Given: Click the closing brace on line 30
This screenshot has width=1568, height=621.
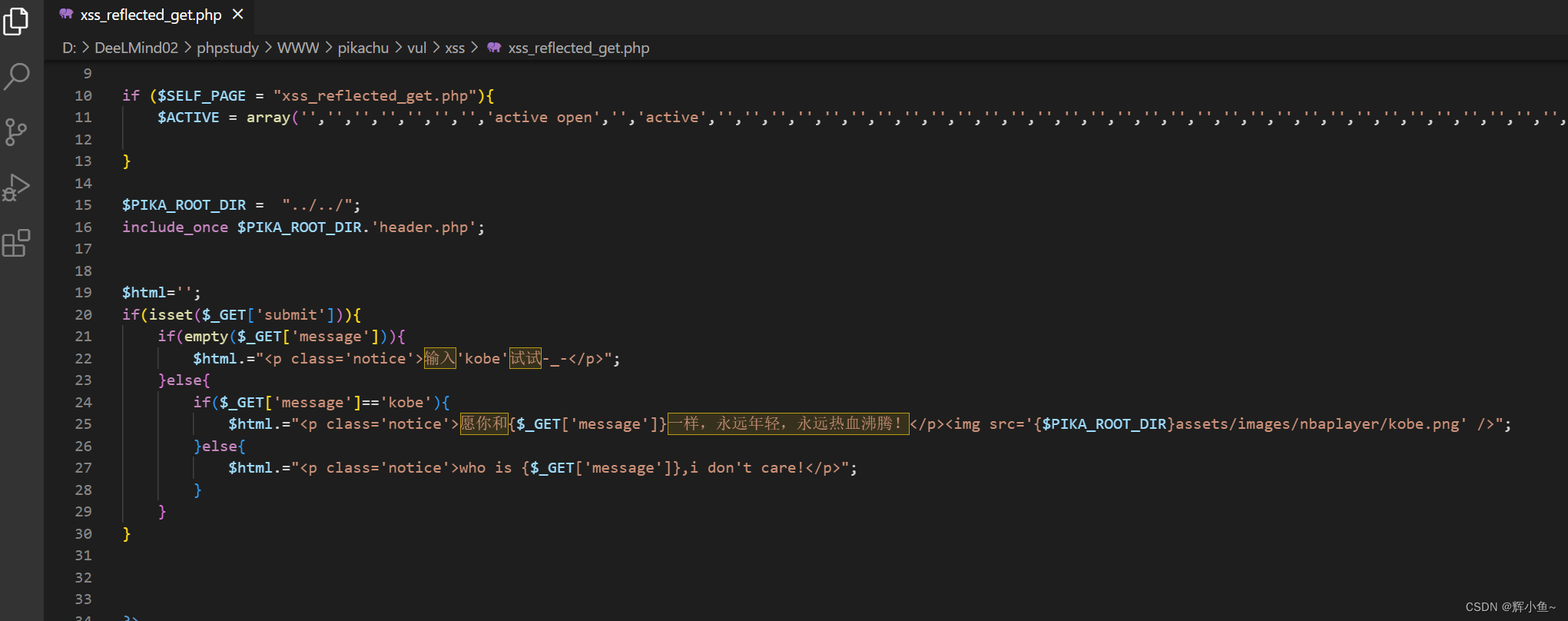Looking at the screenshot, I should (127, 534).
